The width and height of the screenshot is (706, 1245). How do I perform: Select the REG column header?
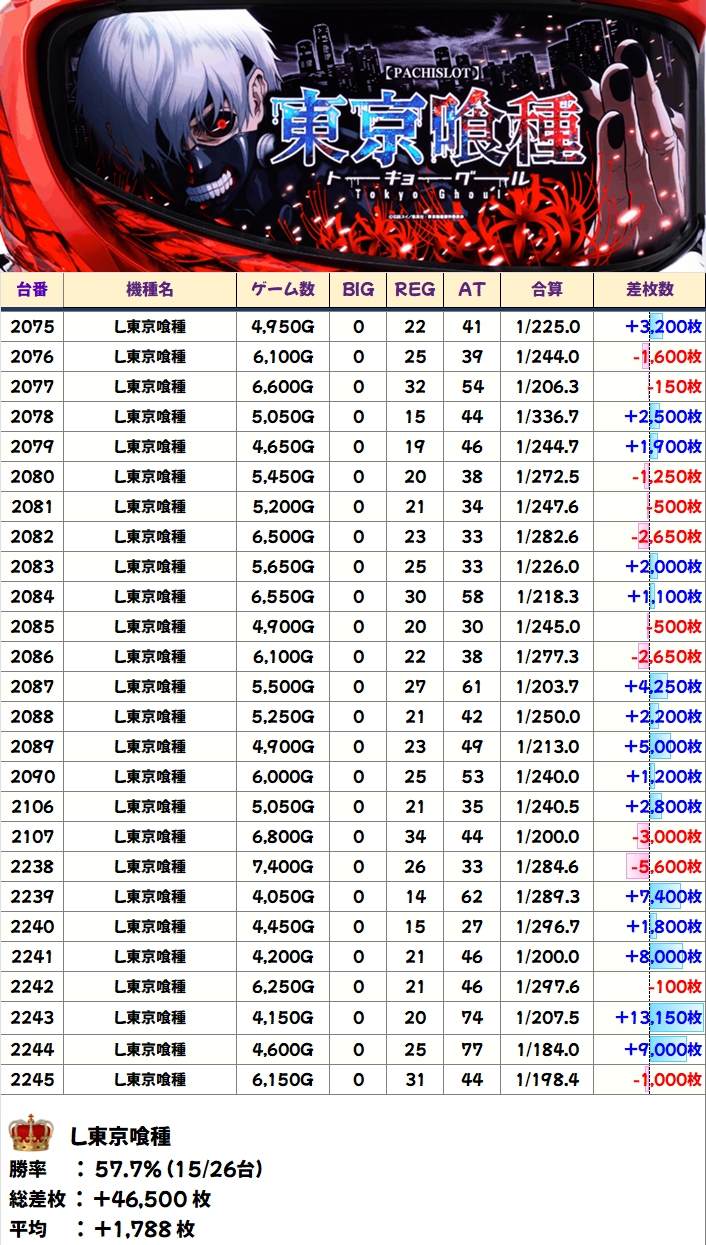point(414,289)
